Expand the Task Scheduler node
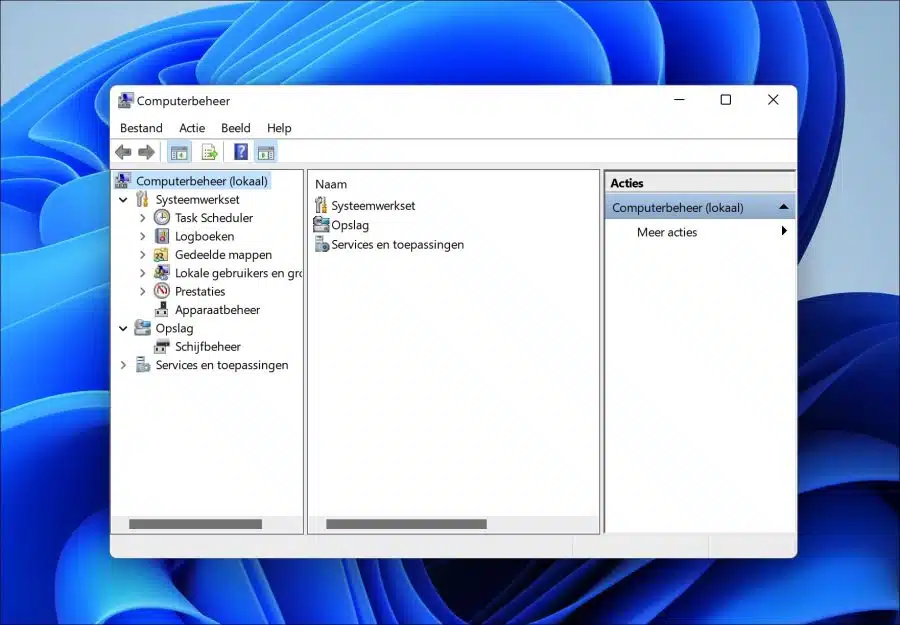The image size is (900, 625). click(x=142, y=218)
